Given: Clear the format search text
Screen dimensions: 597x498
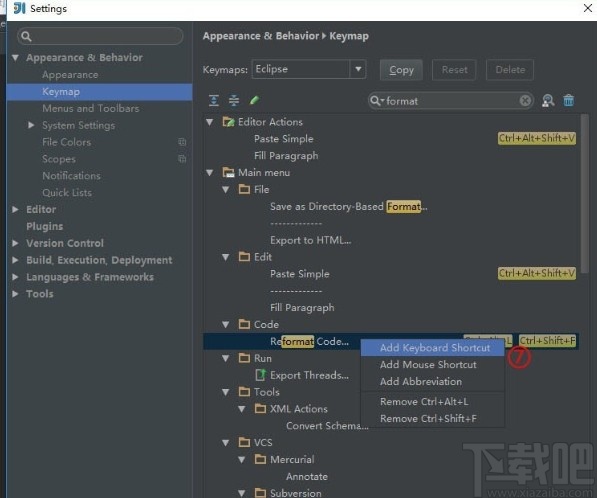Looking at the screenshot, I should click(525, 101).
